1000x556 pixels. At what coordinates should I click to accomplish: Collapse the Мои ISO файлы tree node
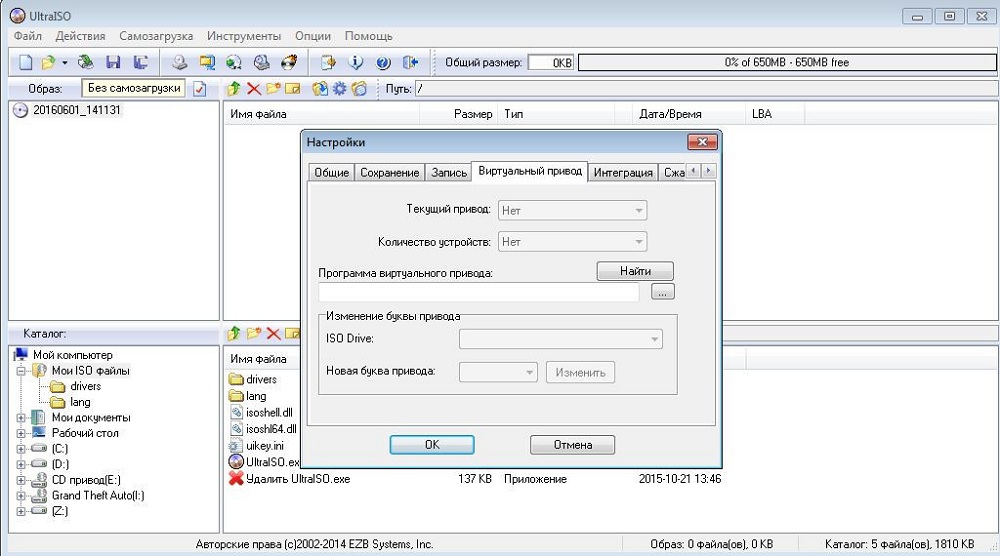21,371
